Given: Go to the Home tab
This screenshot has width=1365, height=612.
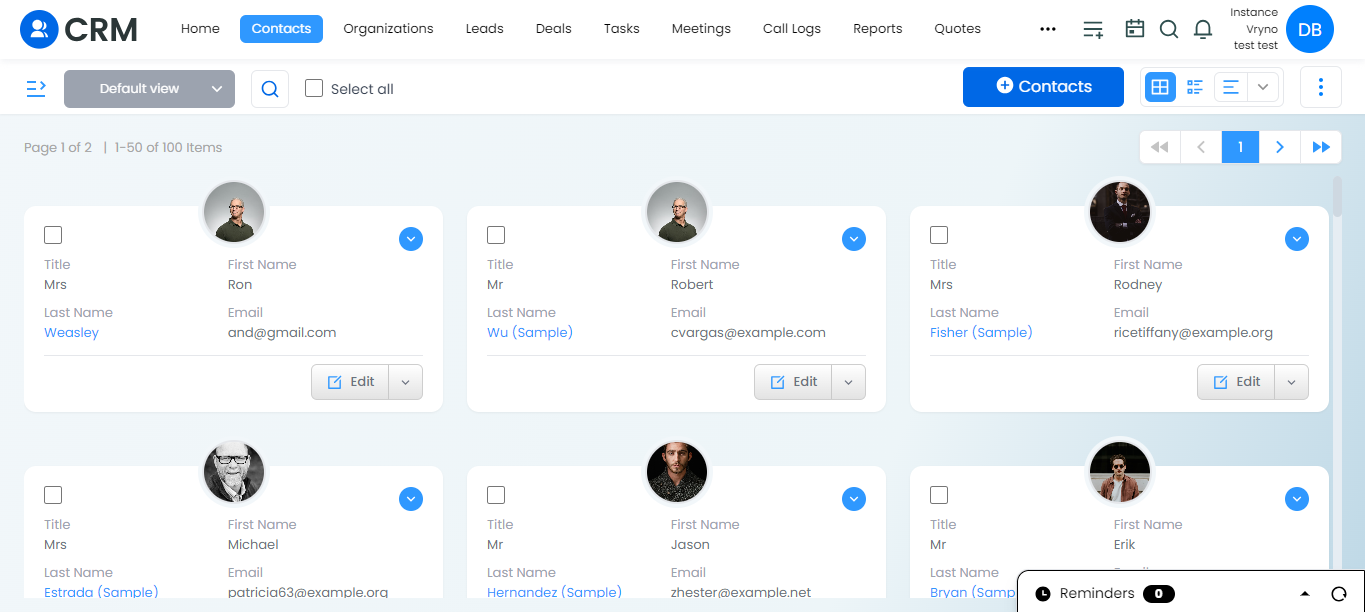Looking at the screenshot, I should click(x=200, y=29).
